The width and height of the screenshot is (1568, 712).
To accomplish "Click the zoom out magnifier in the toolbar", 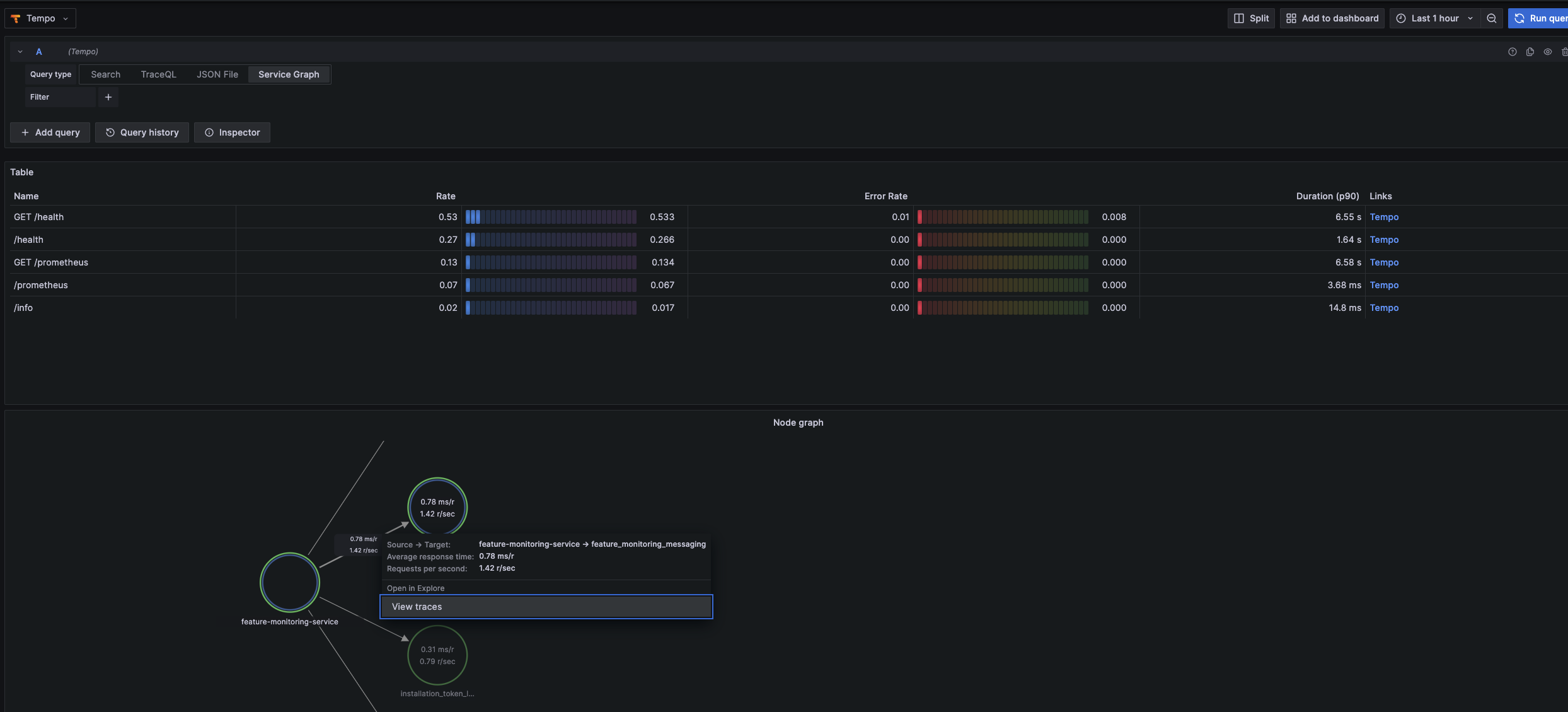I will (x=1492, y=18).
